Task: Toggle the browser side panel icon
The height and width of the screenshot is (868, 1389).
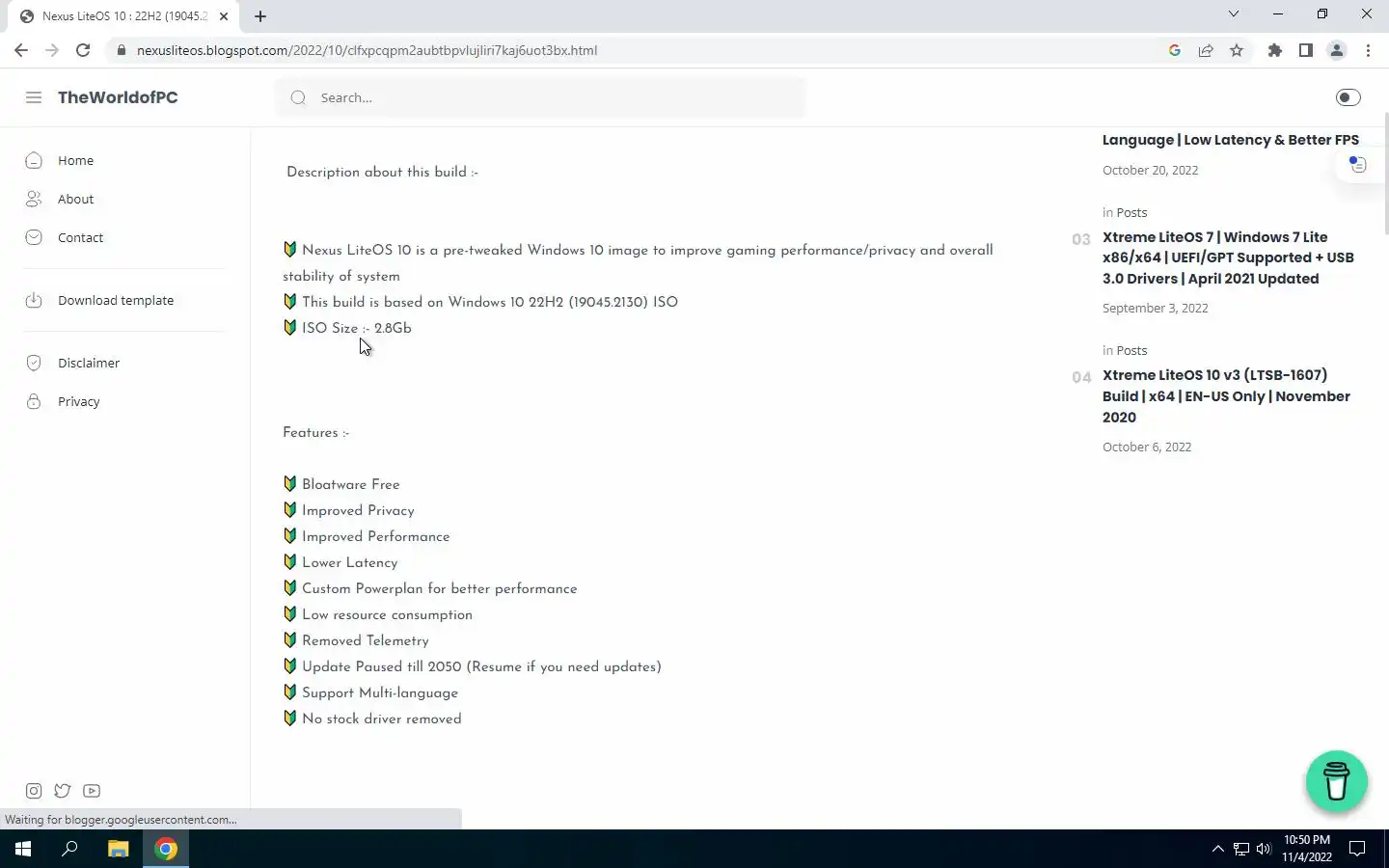Action: point(1306,50)
